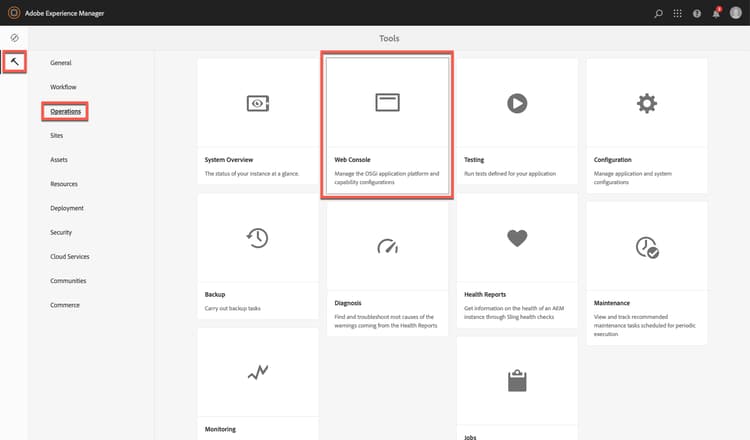This screenshot has height=440, width=750.
Task: Open the Tools hammer icon in left rail
Action: 14,62
